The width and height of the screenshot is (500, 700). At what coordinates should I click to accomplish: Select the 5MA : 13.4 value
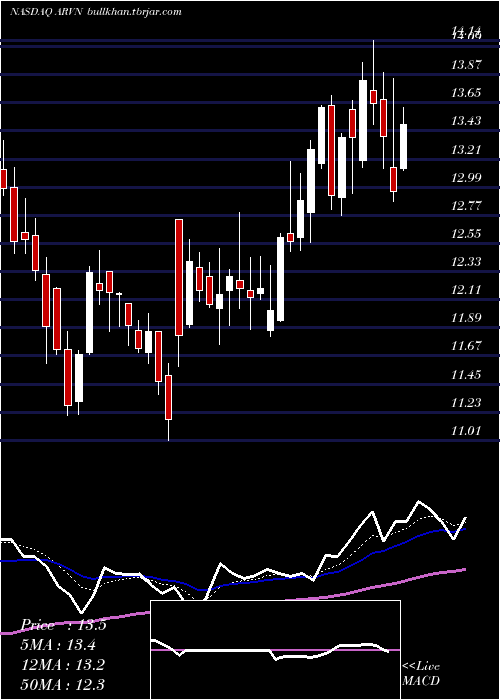59,645
